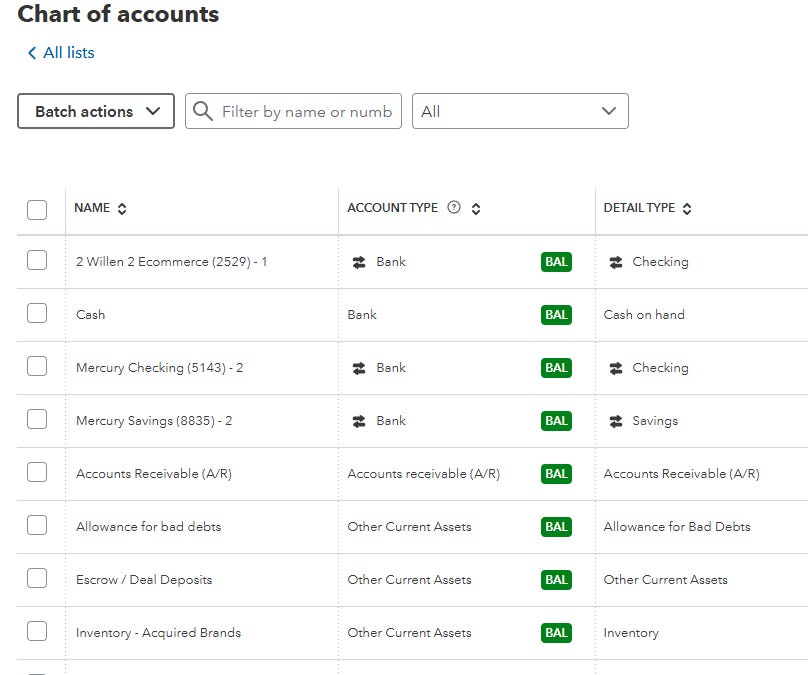Expand the All account filter dropdown
The image size is (808, 675).
coord(520,111)
